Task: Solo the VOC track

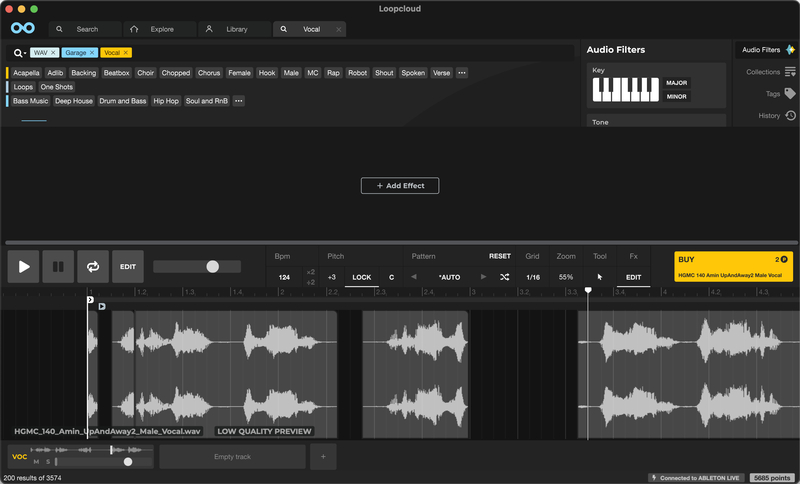Action: 47,462
